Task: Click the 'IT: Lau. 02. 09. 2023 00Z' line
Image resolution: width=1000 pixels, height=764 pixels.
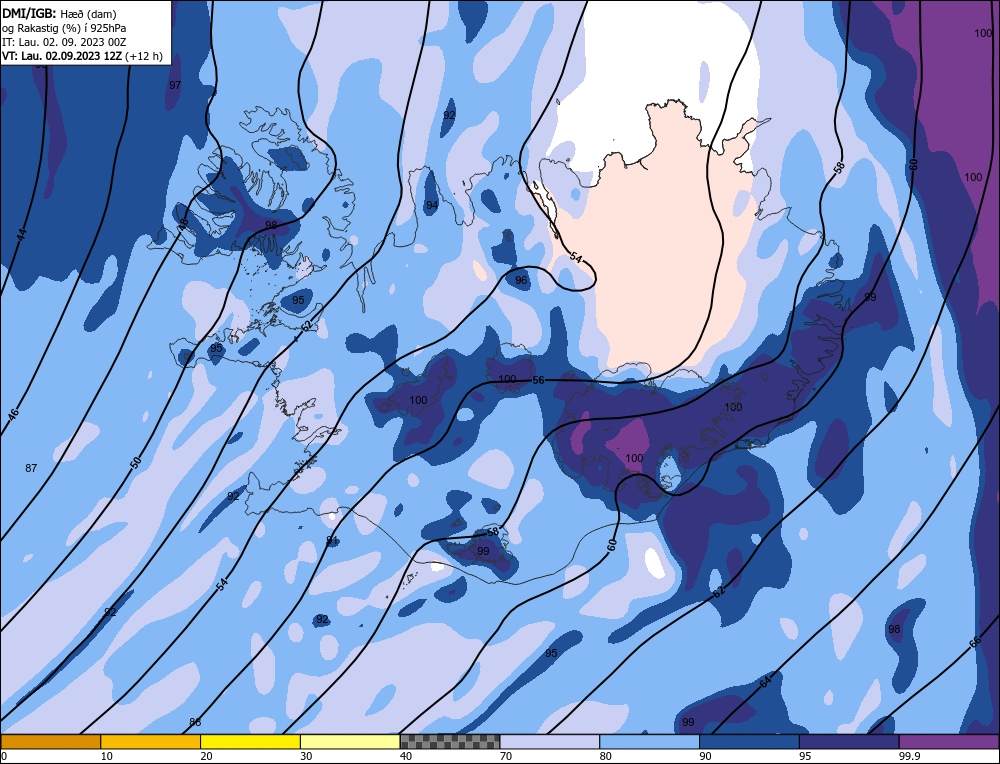Action: 64,41
